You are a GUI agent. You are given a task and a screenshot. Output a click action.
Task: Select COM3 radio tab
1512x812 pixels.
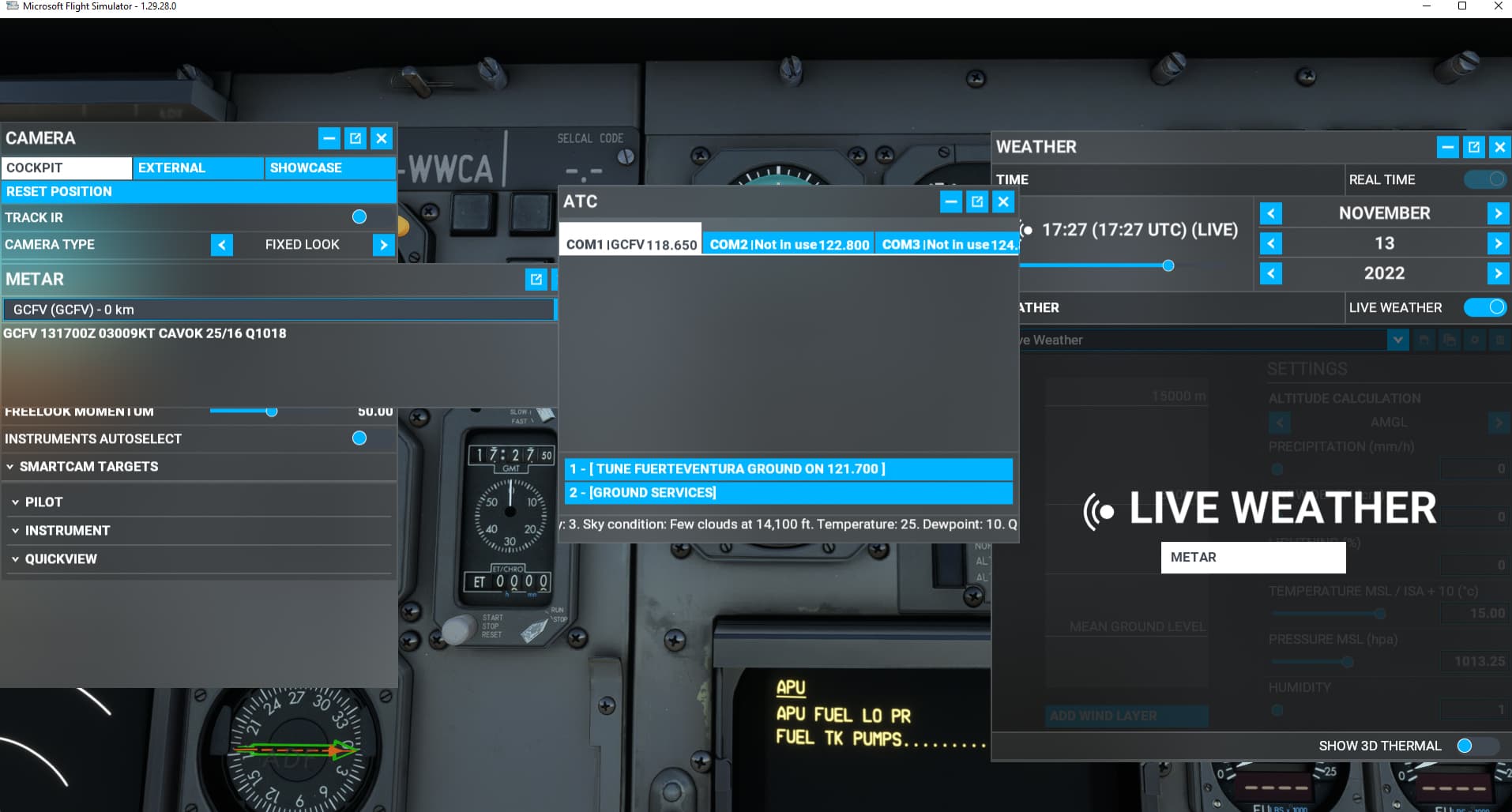click(948, 244)
